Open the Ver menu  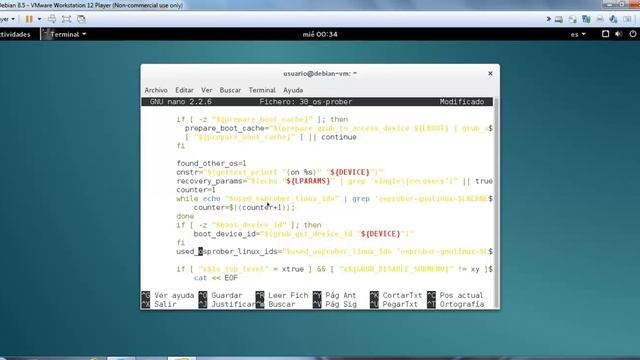tap(207, 90)
